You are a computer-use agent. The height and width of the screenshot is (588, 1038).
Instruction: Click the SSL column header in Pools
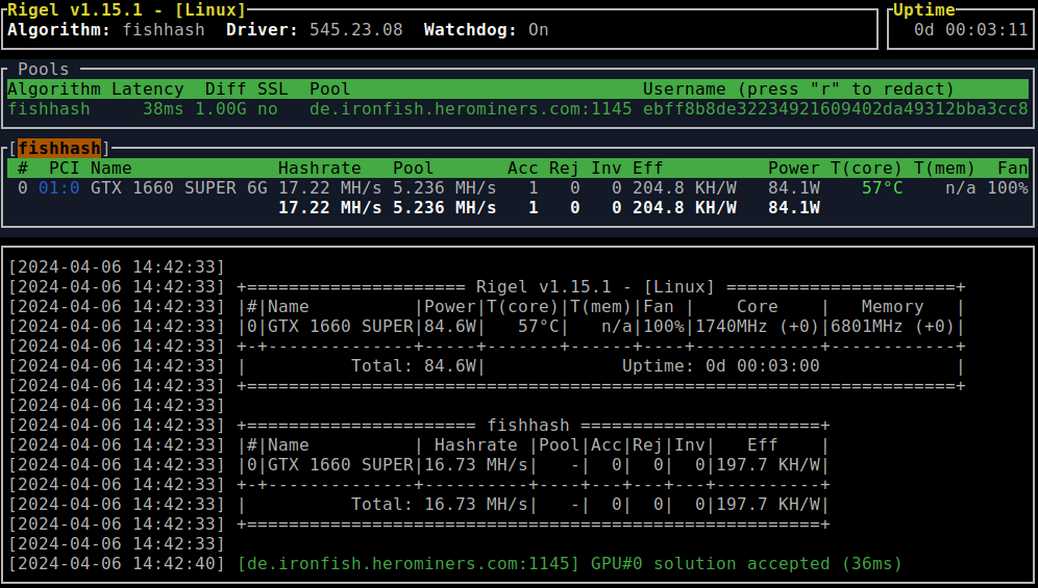coord(272,89)
